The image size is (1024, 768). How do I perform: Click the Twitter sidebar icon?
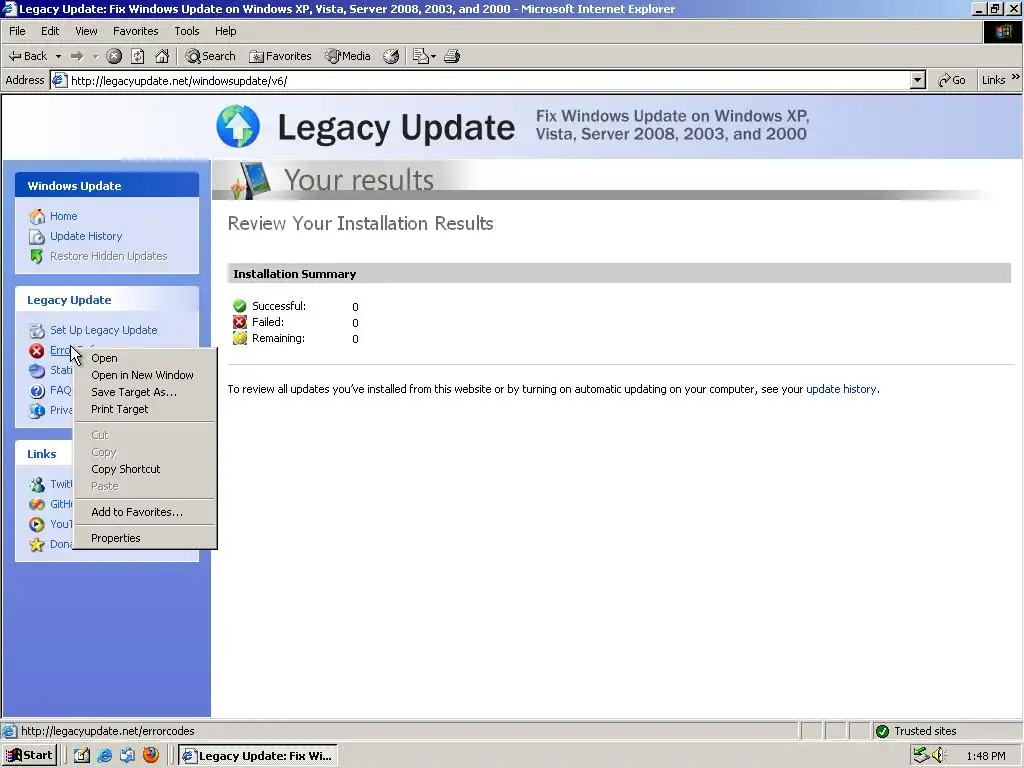[x=37, y=485]
